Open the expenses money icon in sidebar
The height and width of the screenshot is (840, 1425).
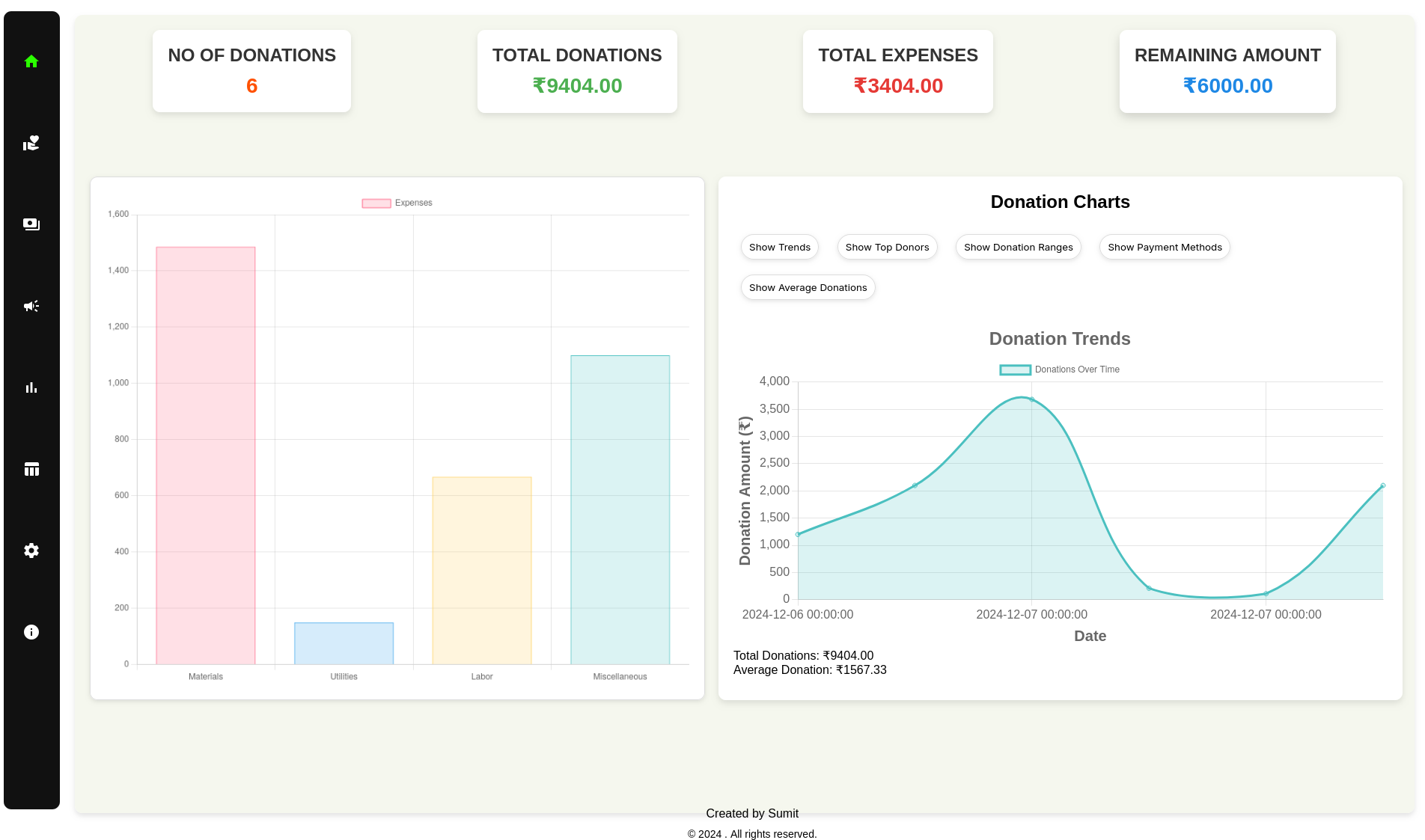31,224
